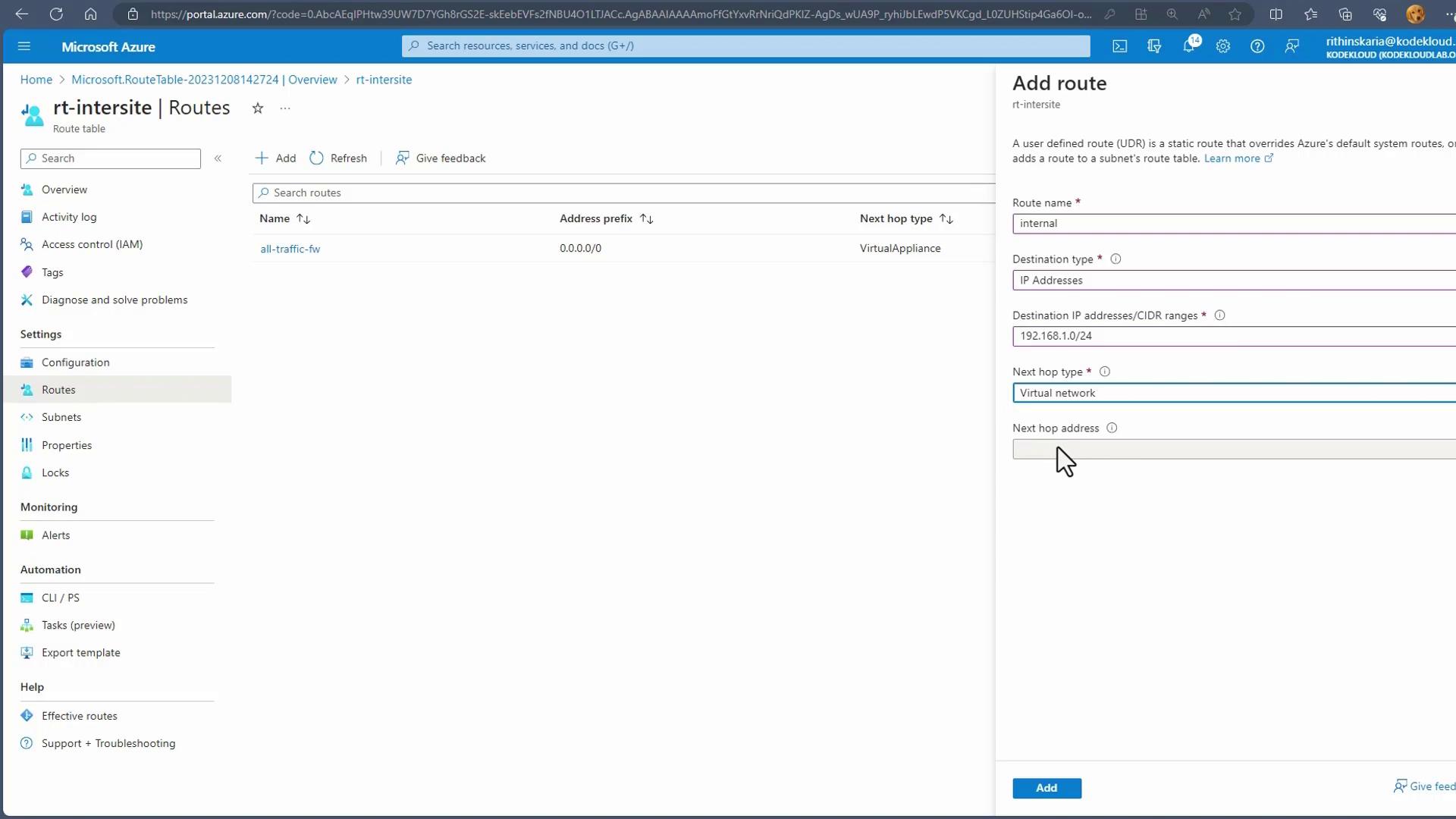Sort routes by Name column
This screenshot has height=819, width=1456.
[x=303, y=219]
